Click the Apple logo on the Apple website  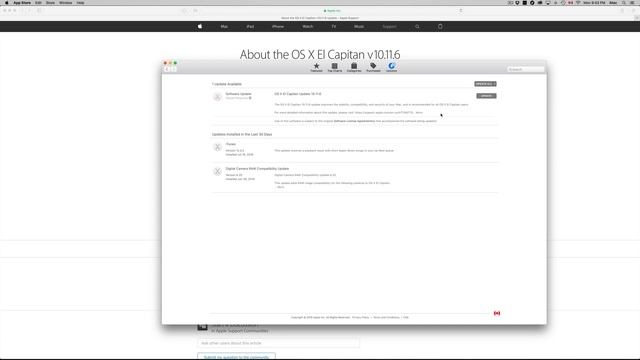[200, 27]
